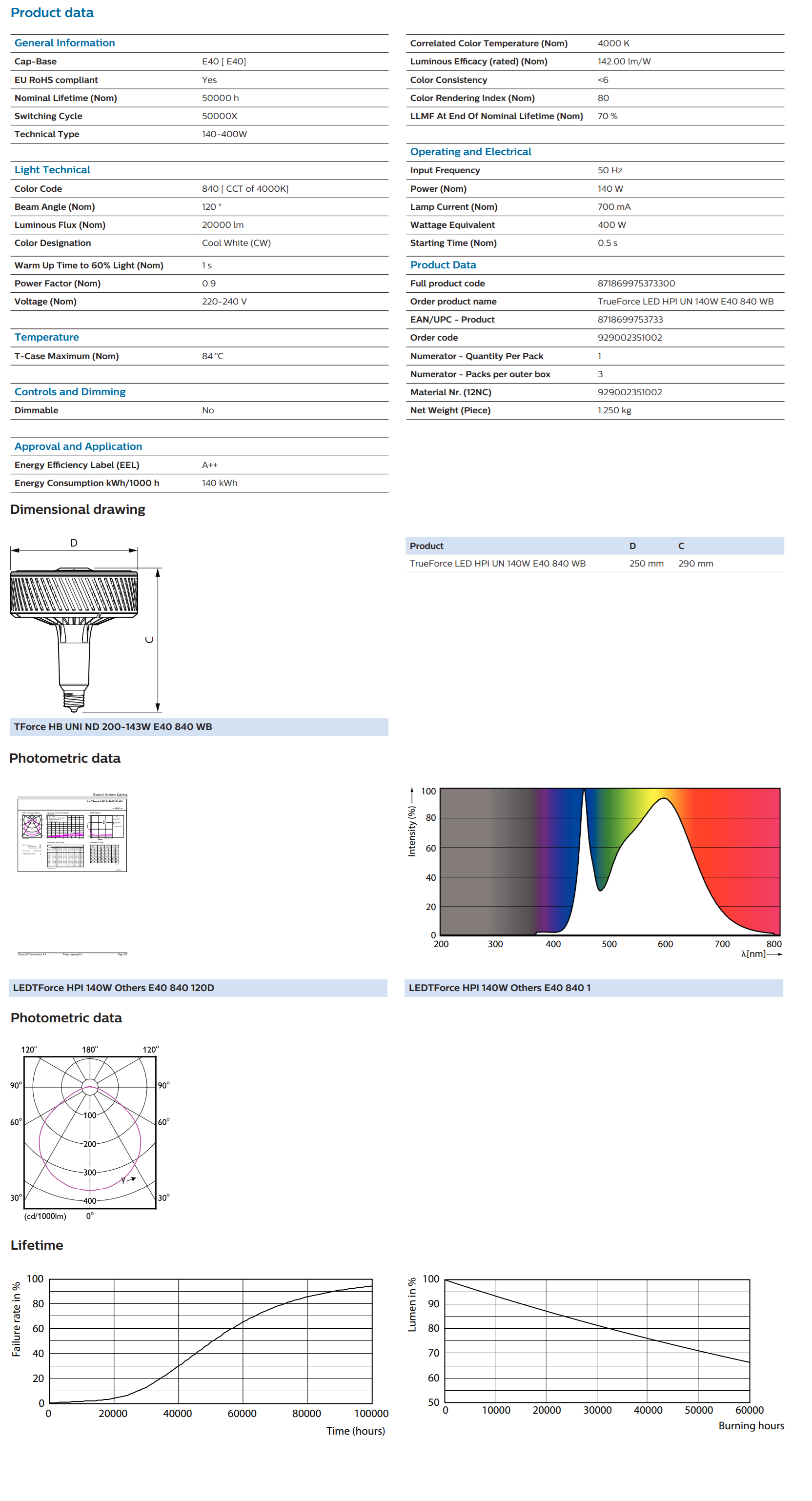Select the "Approval and Application" heading
812x1501 pixels.
[x=78, y=447]
